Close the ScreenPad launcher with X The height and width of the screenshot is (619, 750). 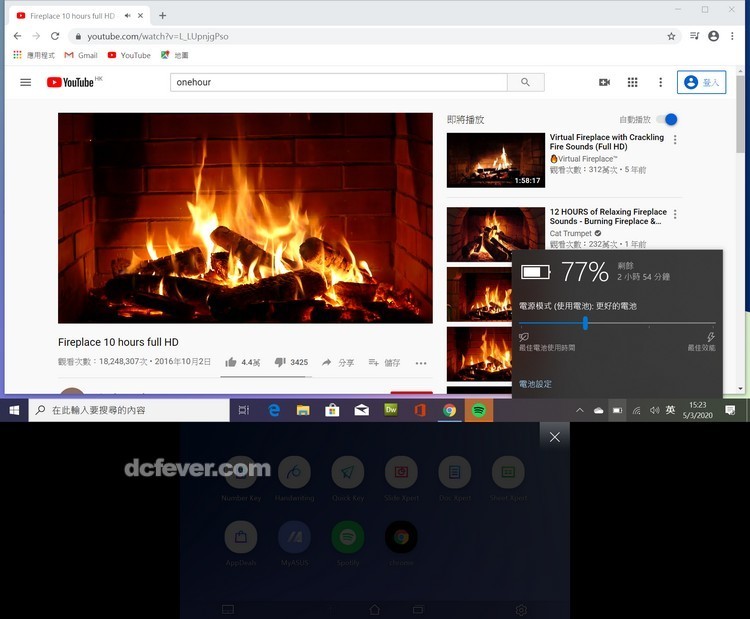pyautogui.click(x=554, y=437)
